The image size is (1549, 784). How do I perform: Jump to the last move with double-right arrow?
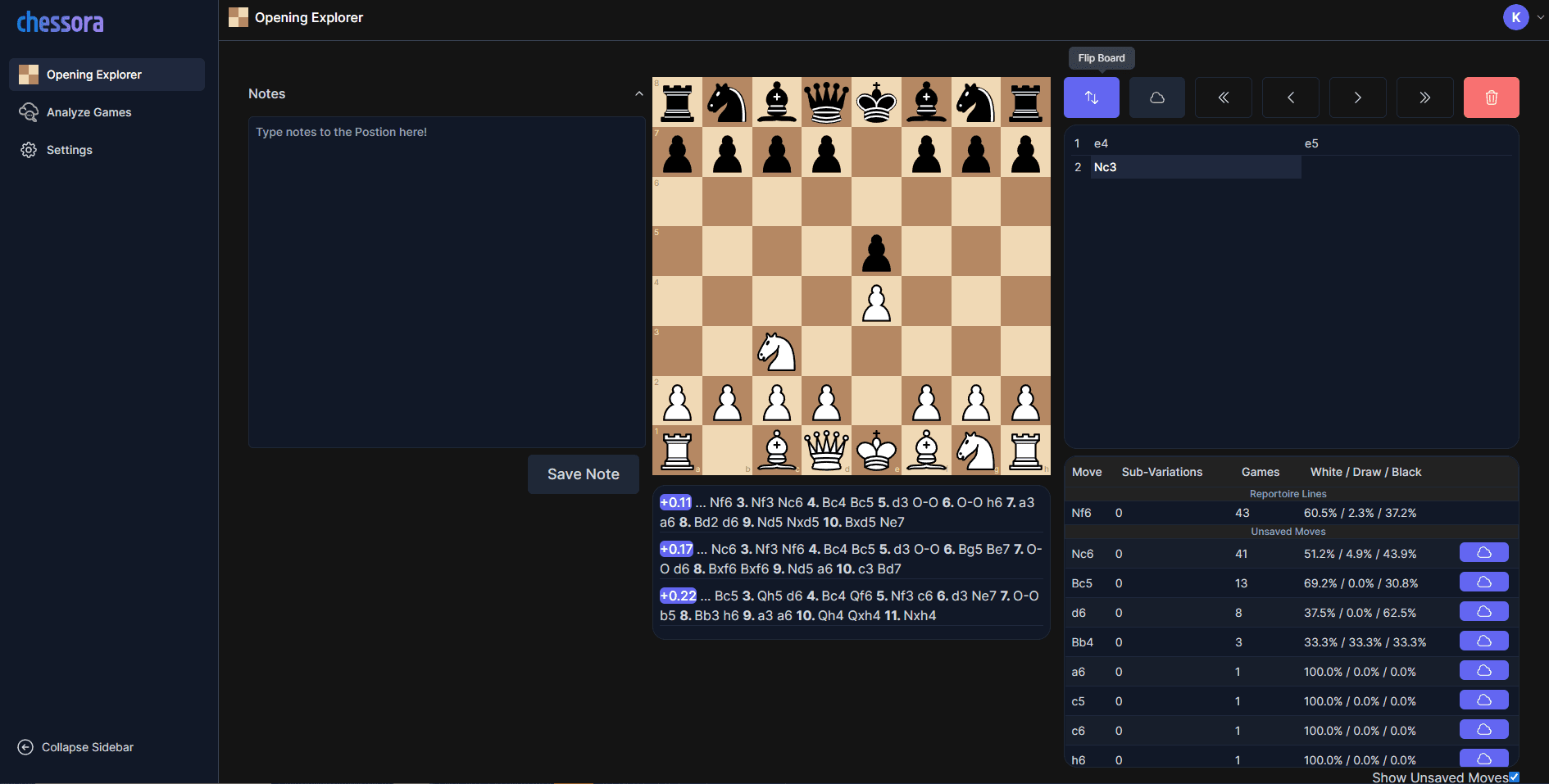1424,97
